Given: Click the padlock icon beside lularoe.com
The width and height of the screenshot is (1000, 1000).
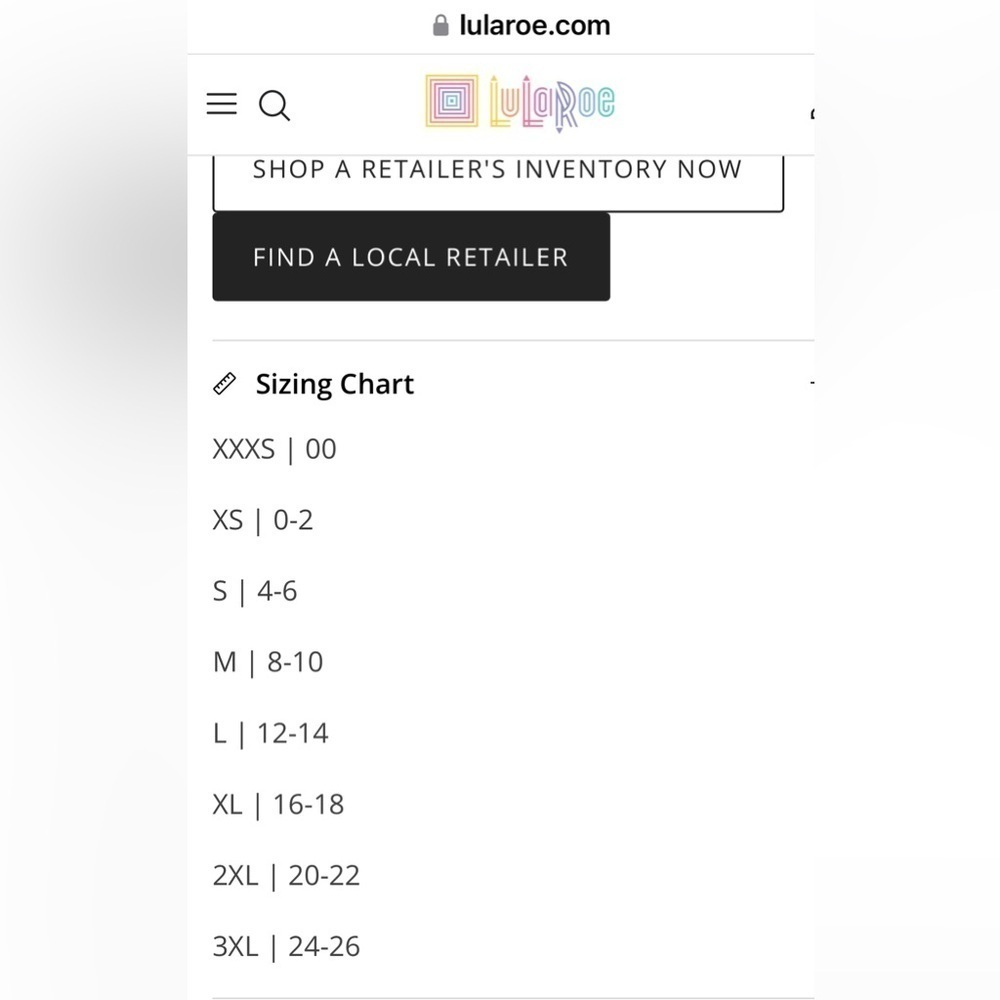Looking at the screenshot, I should pyautogui.click(x=441, y=26).
